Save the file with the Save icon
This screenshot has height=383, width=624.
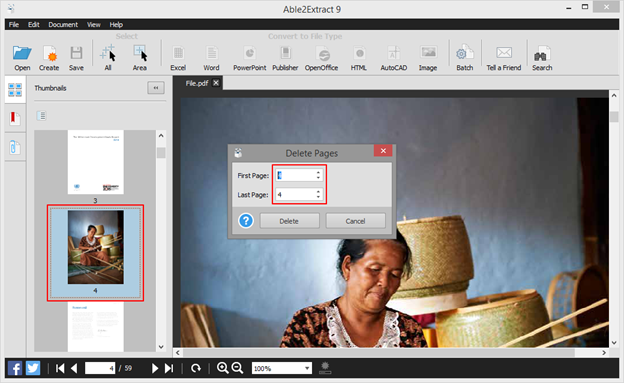pyautogui.click(x=76, y=53)
